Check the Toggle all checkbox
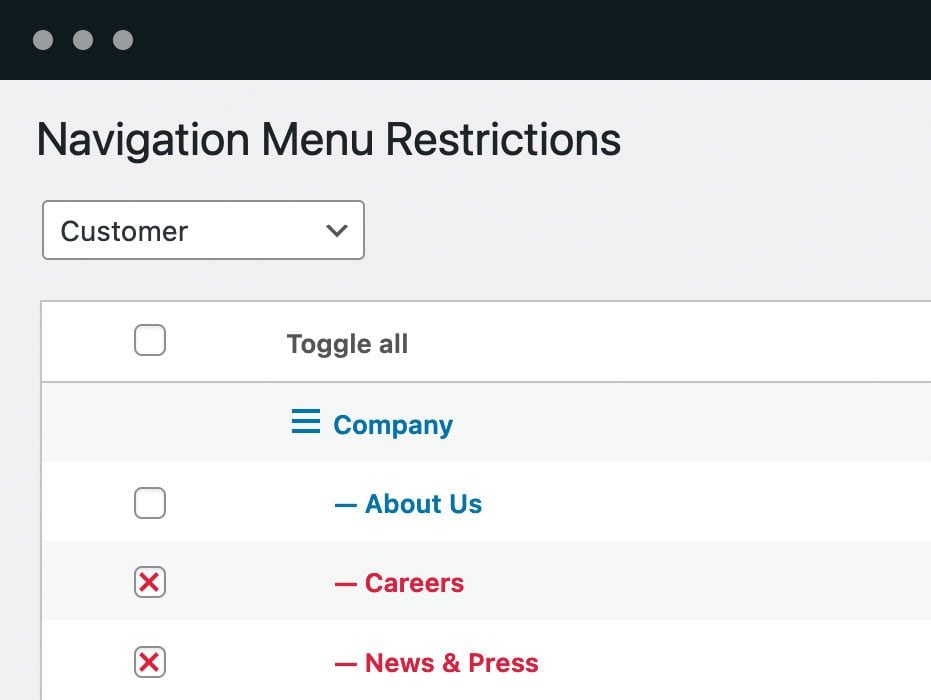 (150, 342)
